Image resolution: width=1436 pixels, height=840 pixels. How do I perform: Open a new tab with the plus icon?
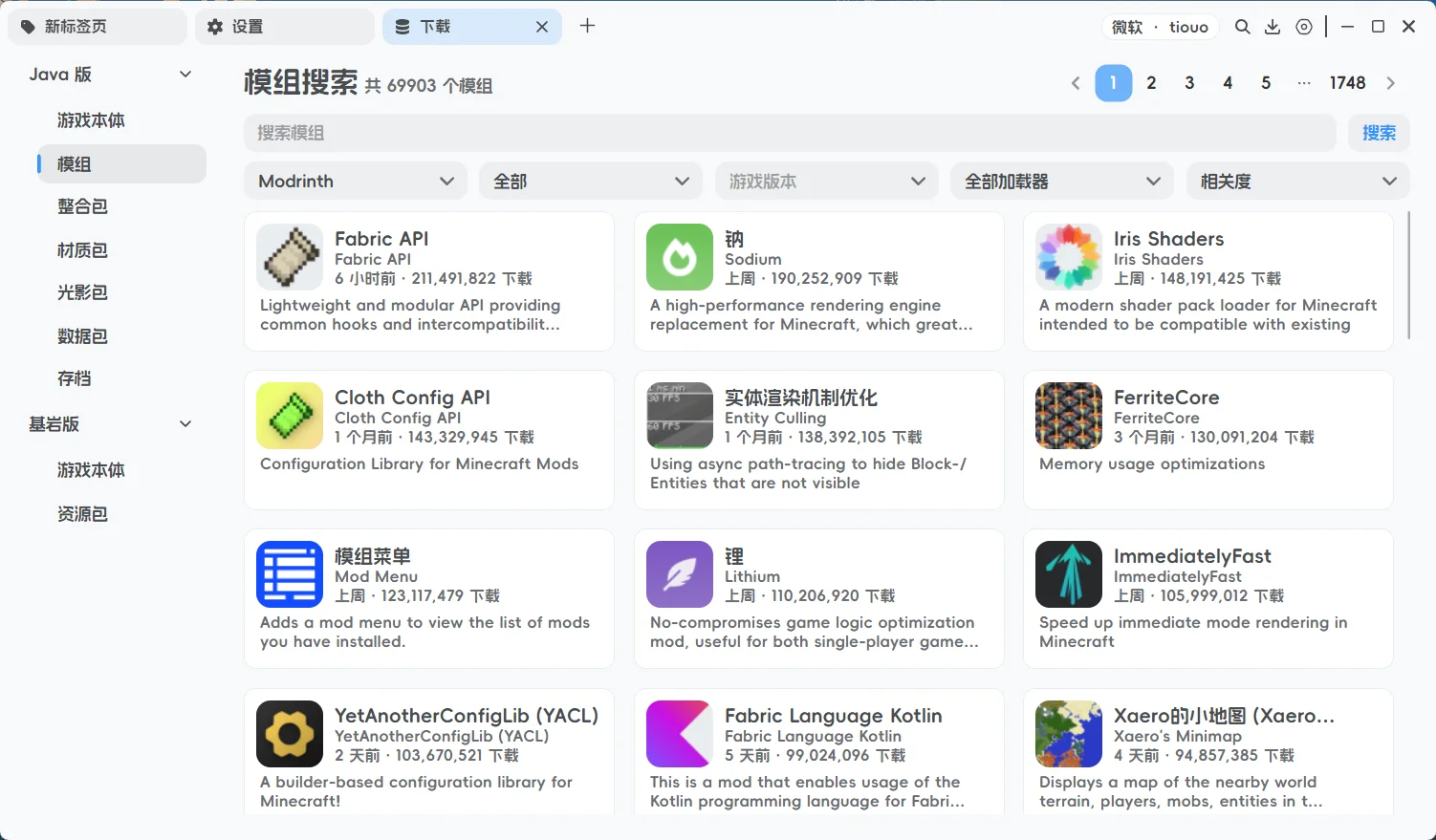click(x=587, y=26)
